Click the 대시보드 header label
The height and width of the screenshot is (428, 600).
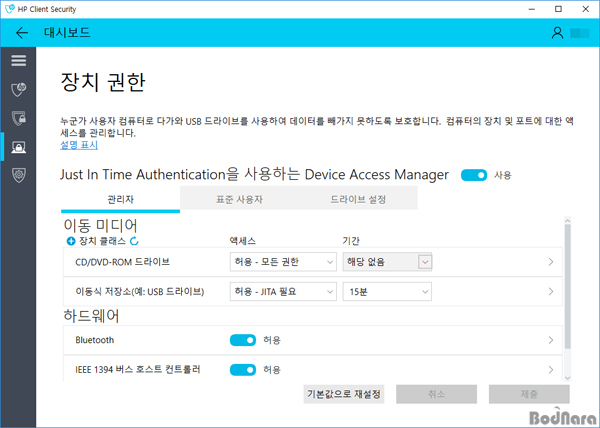tap(67, 33)
